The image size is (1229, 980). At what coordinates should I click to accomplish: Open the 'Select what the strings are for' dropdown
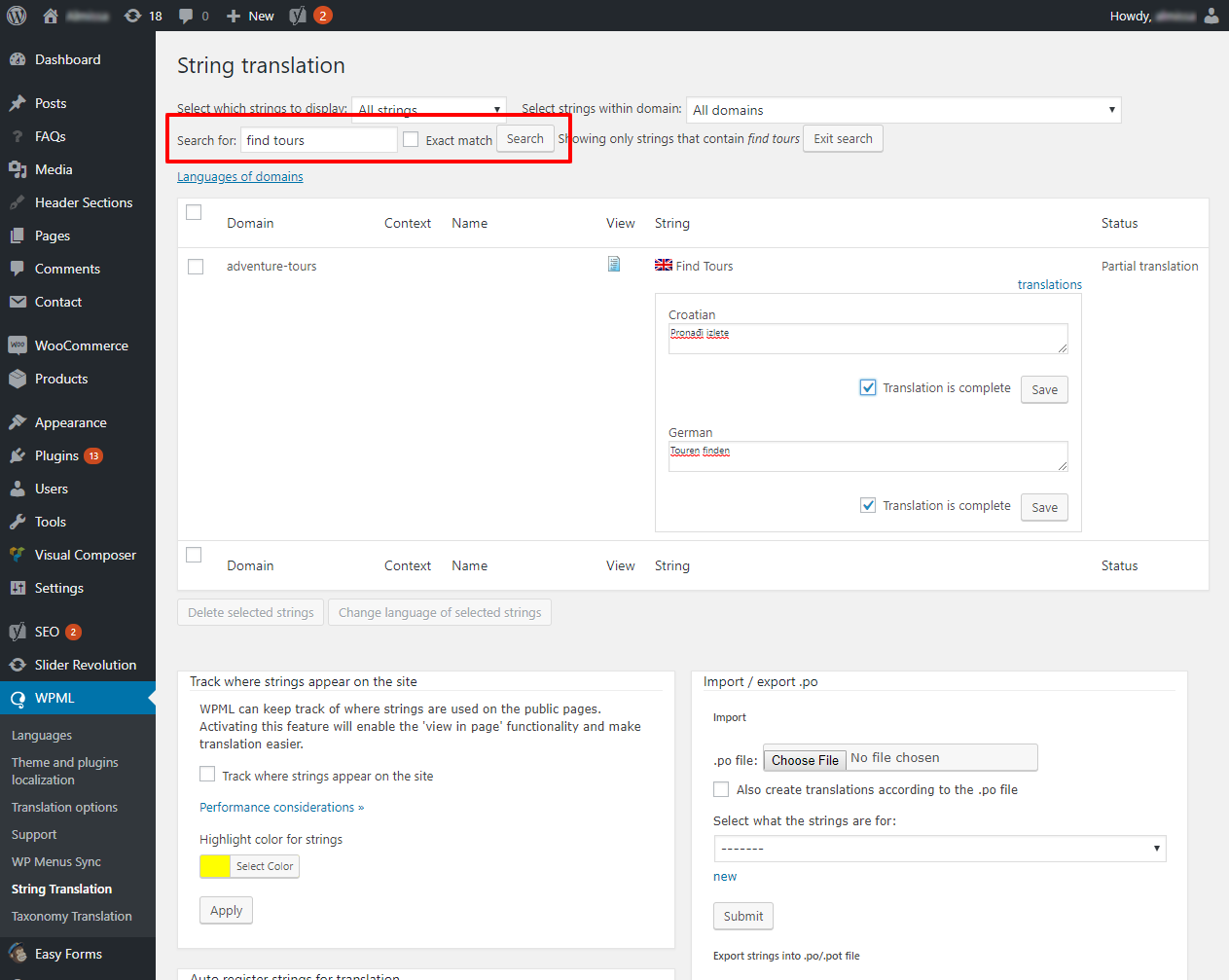(x=939, y=849)
